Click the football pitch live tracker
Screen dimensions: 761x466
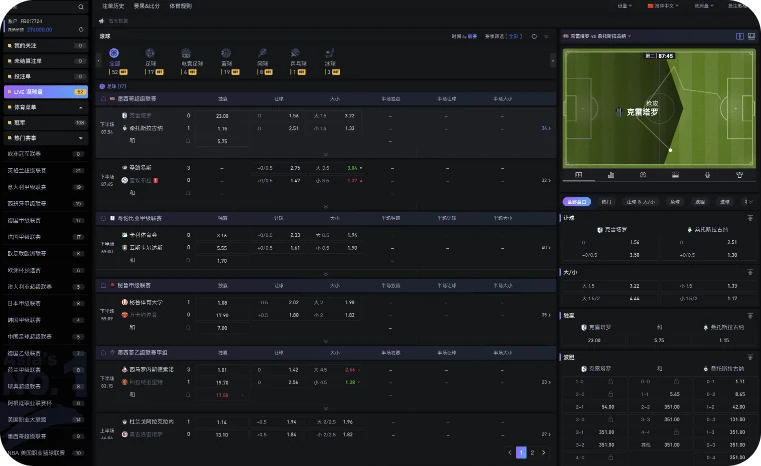(x=659, y=109)
